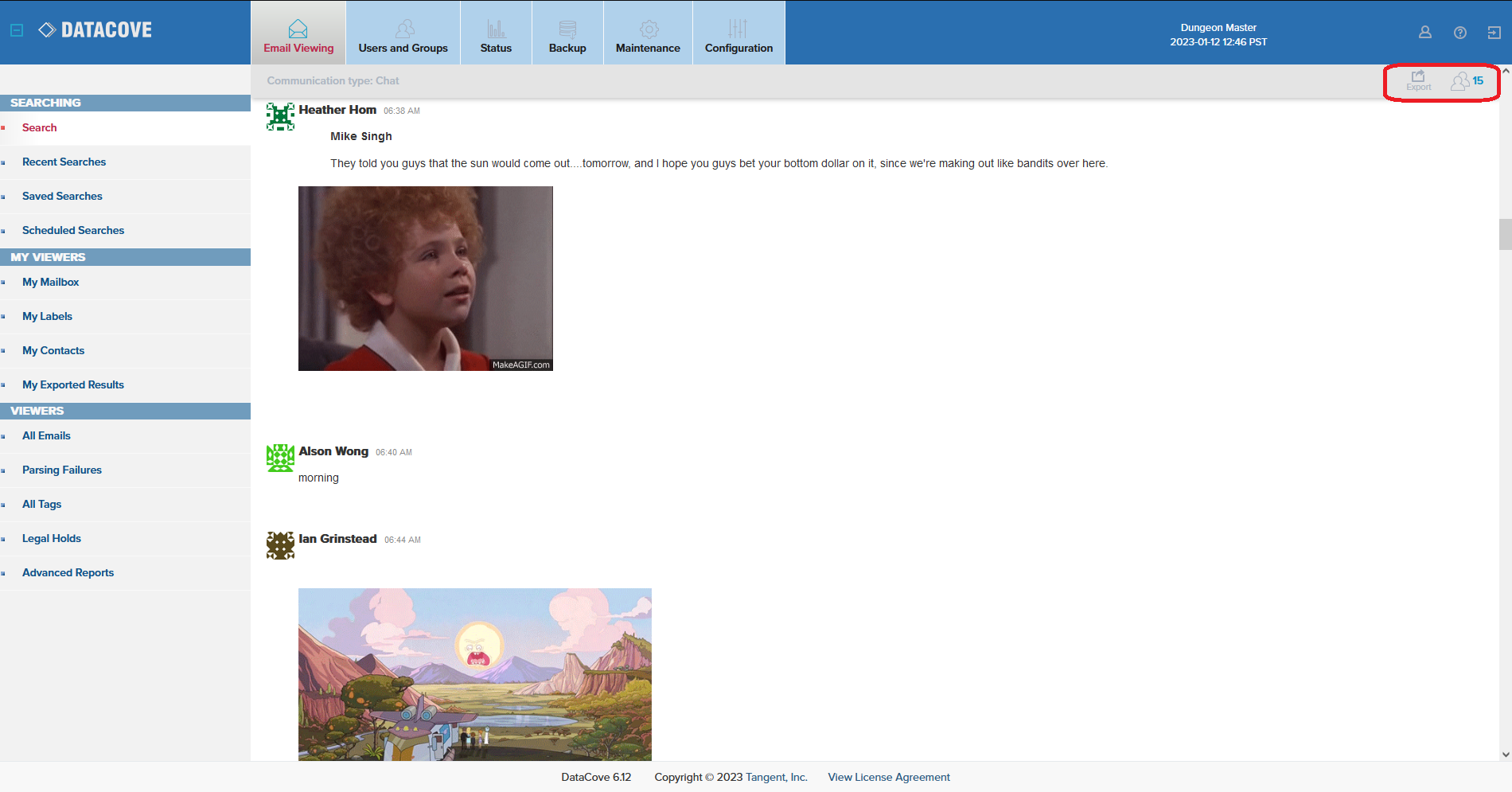Open the participants list showing 15
Viewport: 1512px width, 792px height.
click(1467, 81)
